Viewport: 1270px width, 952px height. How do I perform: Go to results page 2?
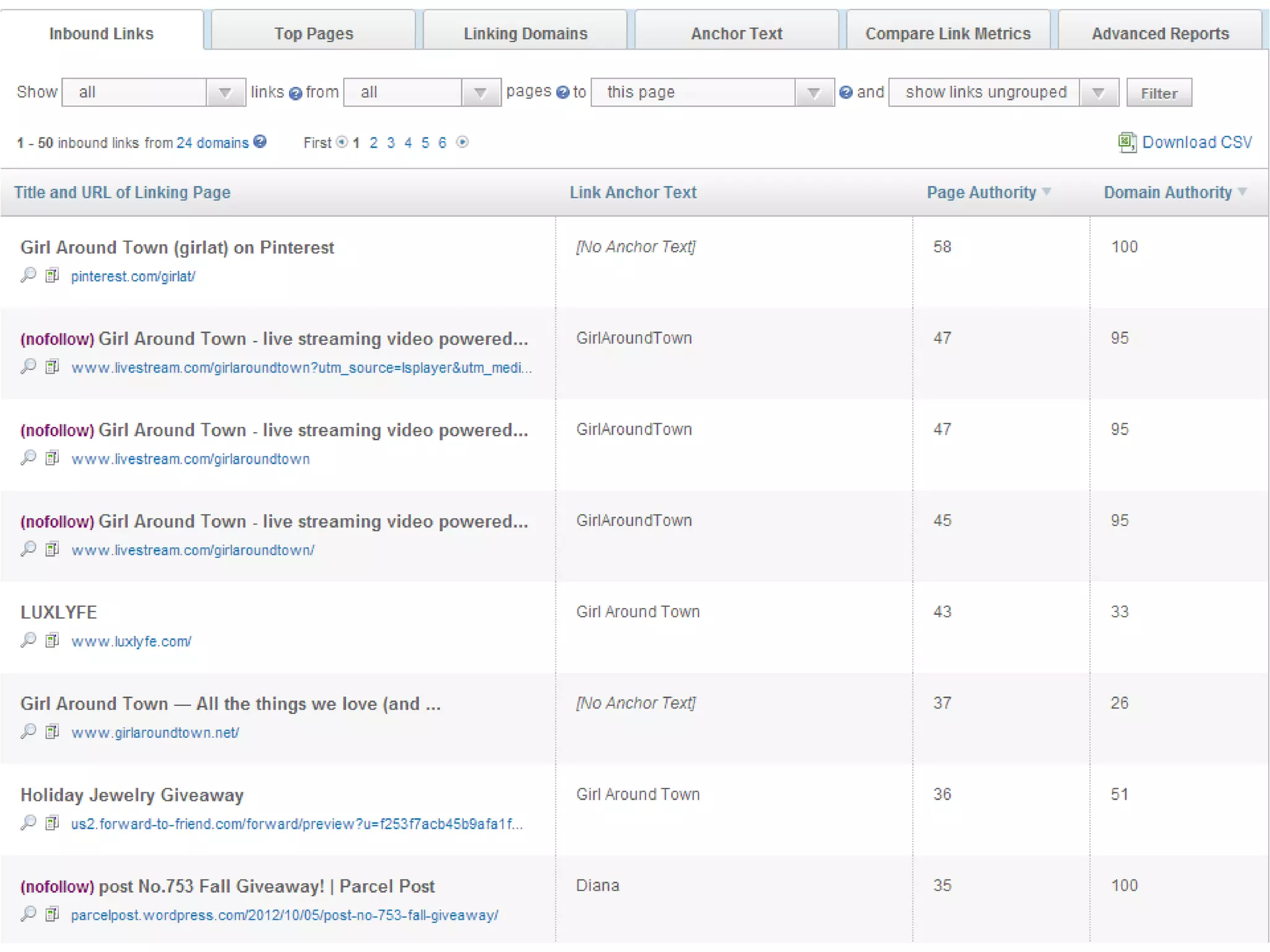coord(373,143)
